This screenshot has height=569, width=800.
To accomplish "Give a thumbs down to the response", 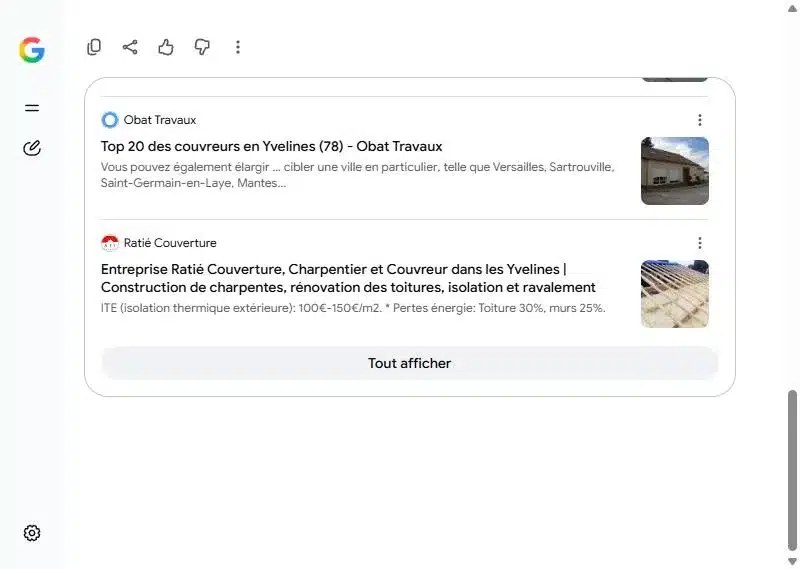I will click(x=202, y=47).
